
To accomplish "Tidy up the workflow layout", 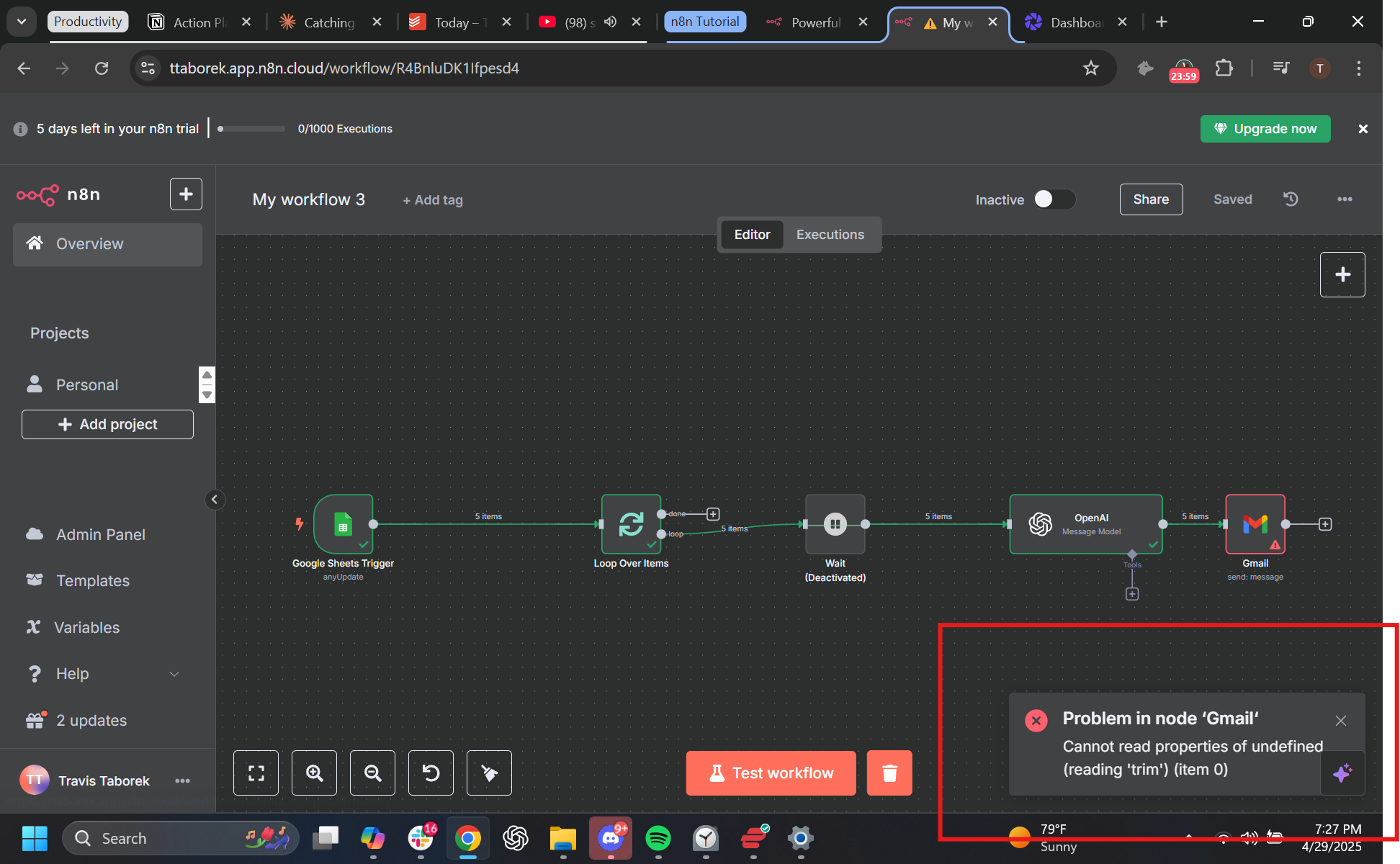I will (x=489, y=773).
